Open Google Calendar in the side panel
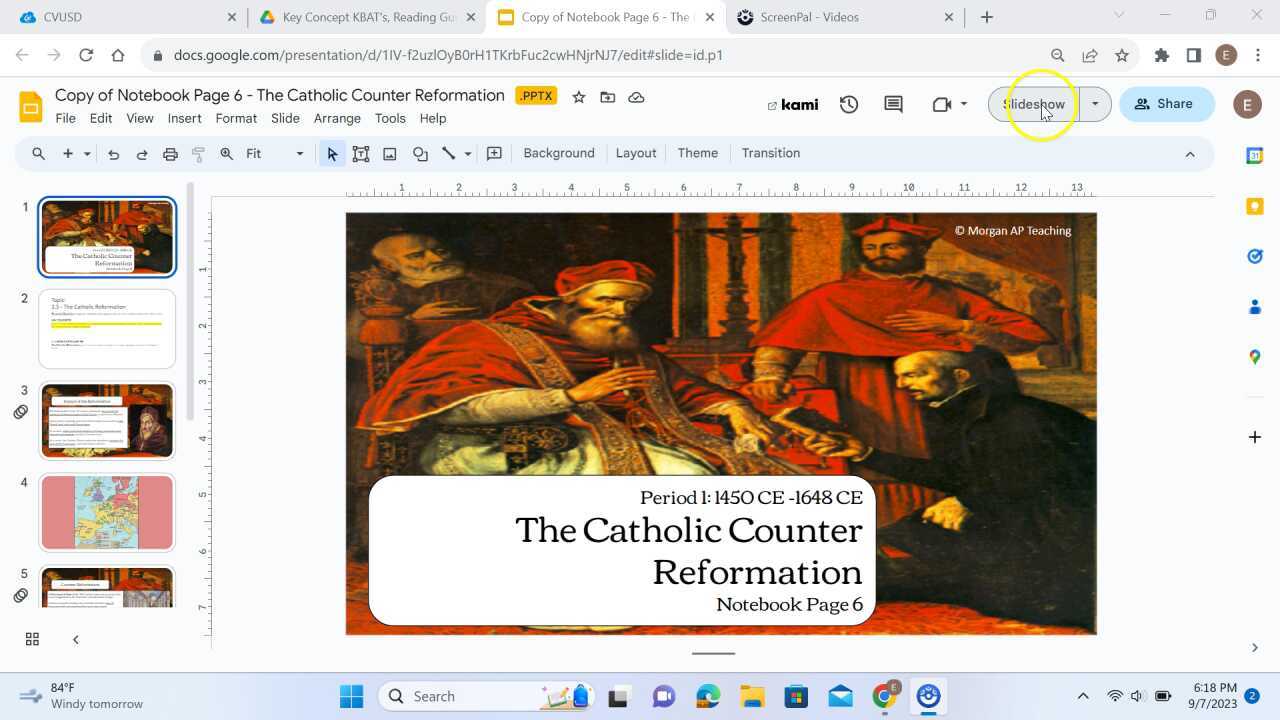The height and width of the screenshot is (720, 1280). (1255, 155)
